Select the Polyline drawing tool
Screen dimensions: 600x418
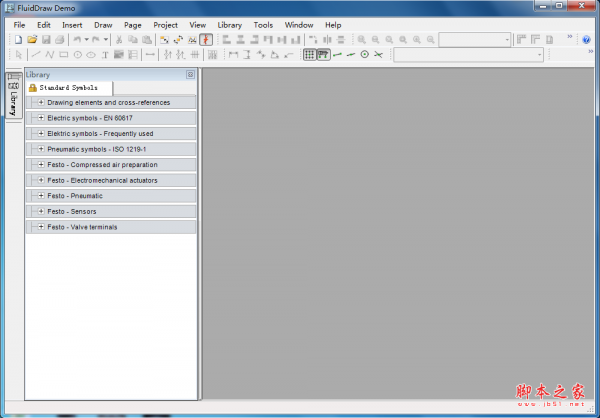point(50,55)
